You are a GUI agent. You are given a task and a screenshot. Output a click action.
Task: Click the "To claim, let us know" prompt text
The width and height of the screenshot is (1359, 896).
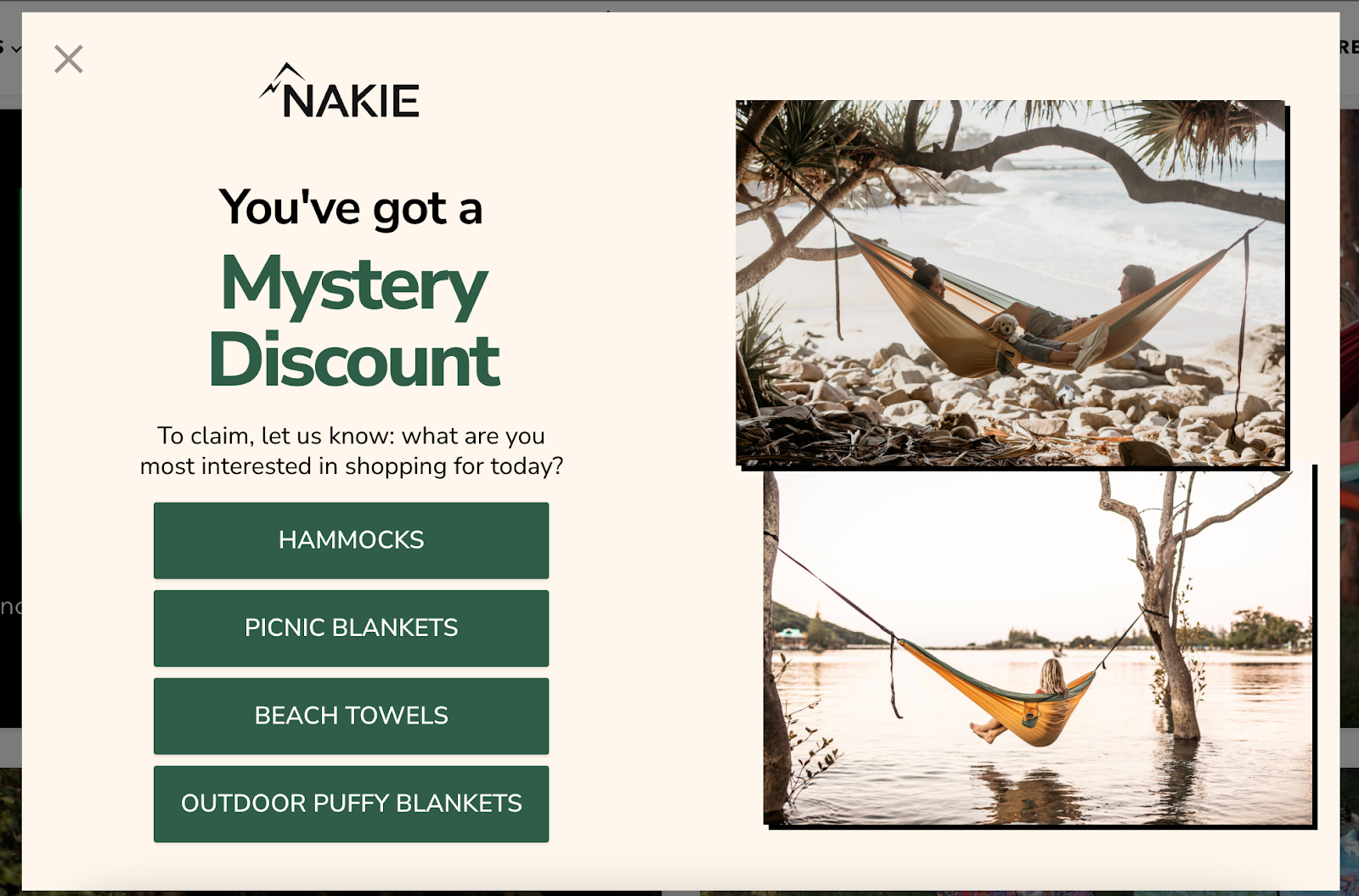351,451
